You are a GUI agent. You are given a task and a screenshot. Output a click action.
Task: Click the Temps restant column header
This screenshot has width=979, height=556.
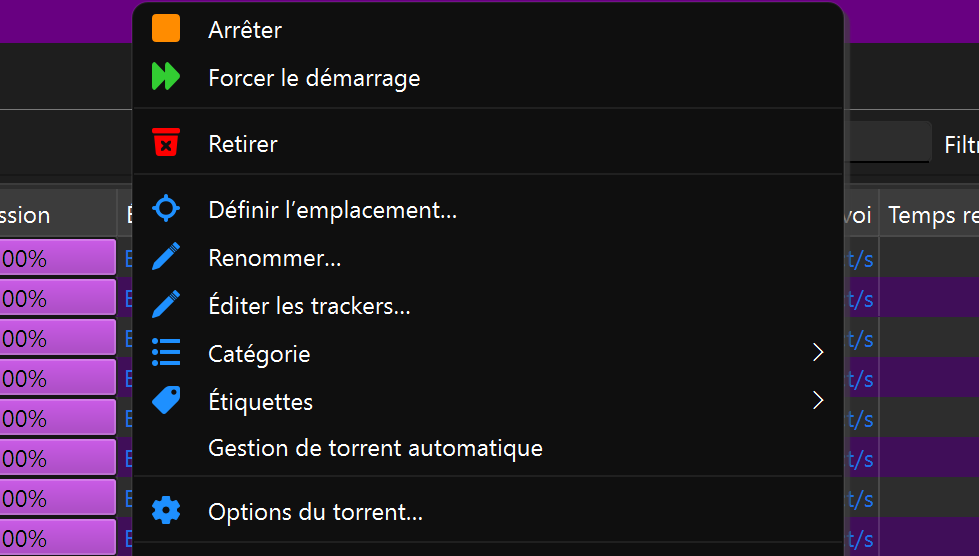930,215
